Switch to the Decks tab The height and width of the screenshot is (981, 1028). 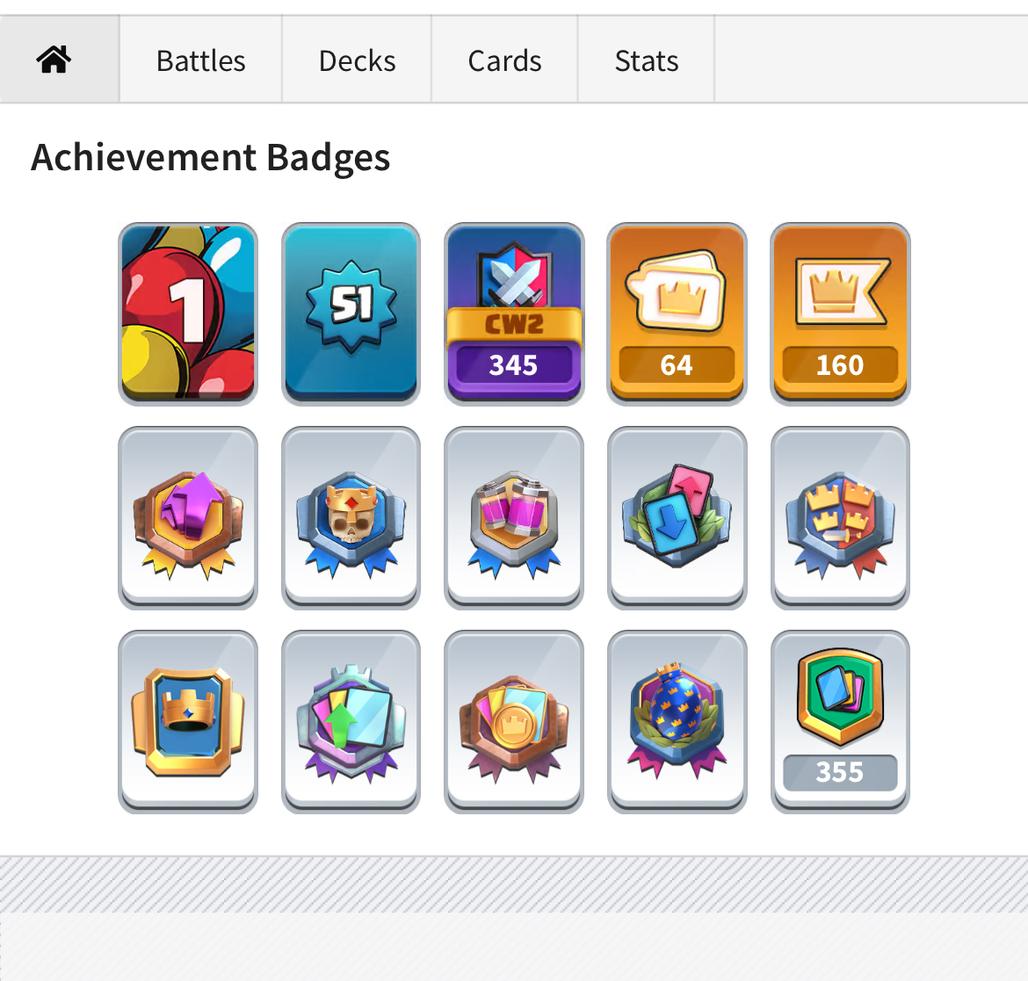click(x=357, y=60)
